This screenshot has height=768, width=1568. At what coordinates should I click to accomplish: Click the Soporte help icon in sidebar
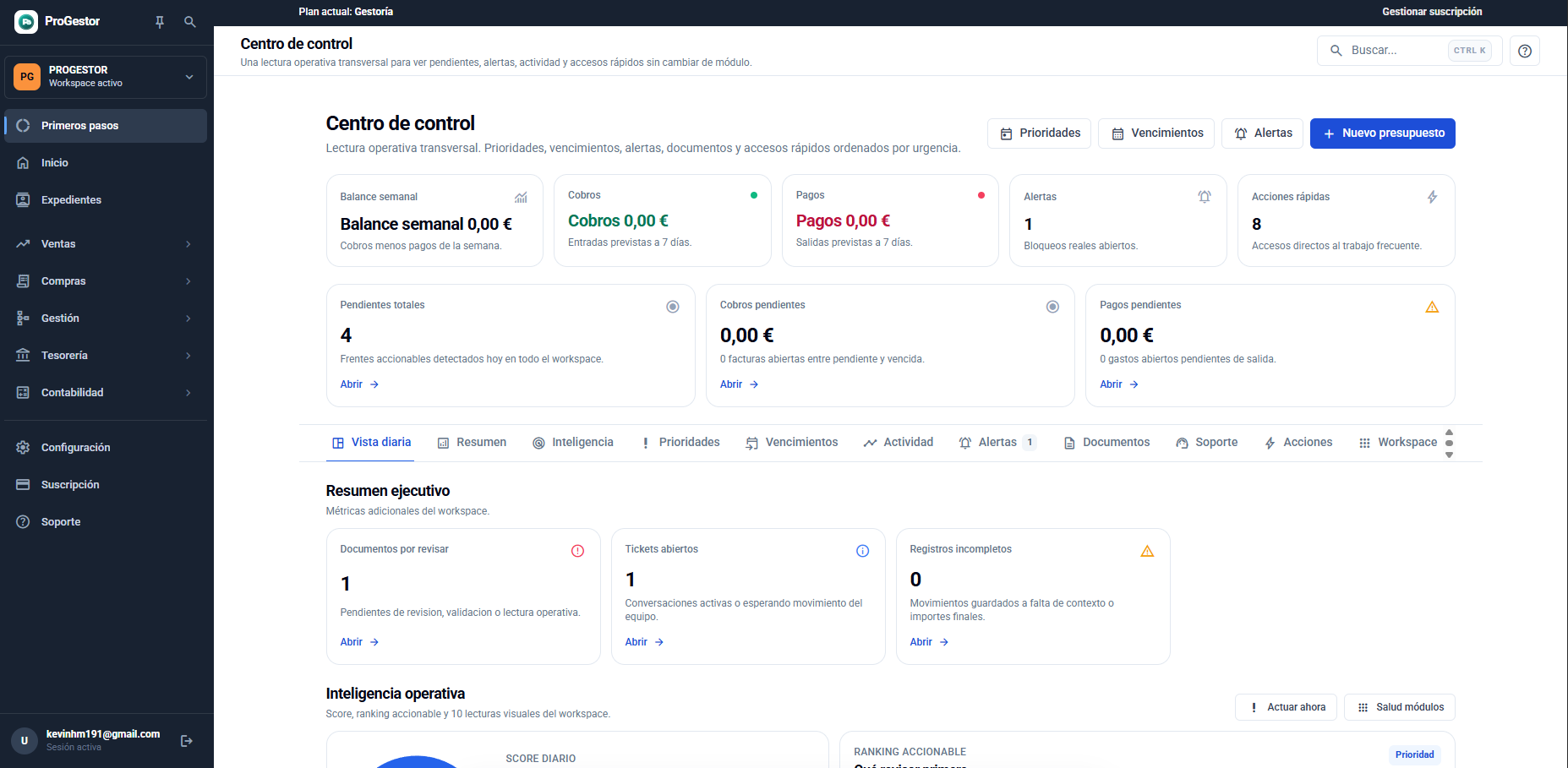pyautogui.click(x=23, y=522)
